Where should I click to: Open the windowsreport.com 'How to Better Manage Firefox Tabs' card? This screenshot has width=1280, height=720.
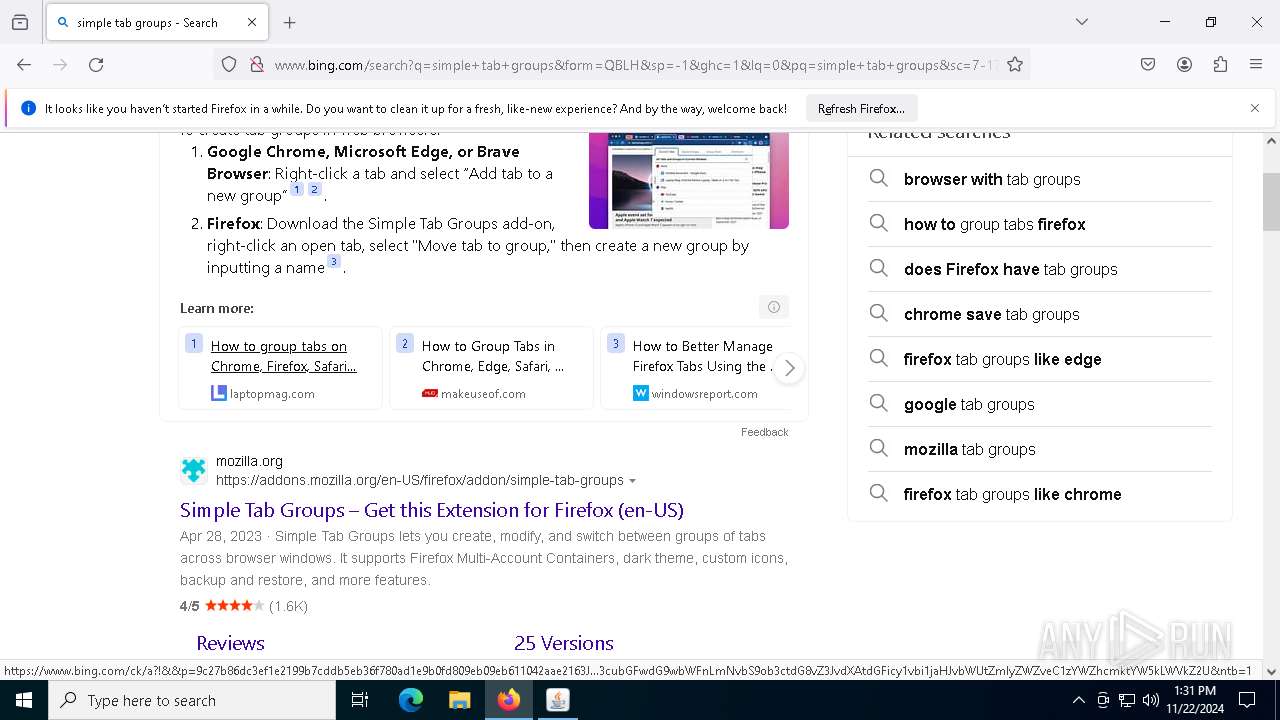tap(696, 368)
